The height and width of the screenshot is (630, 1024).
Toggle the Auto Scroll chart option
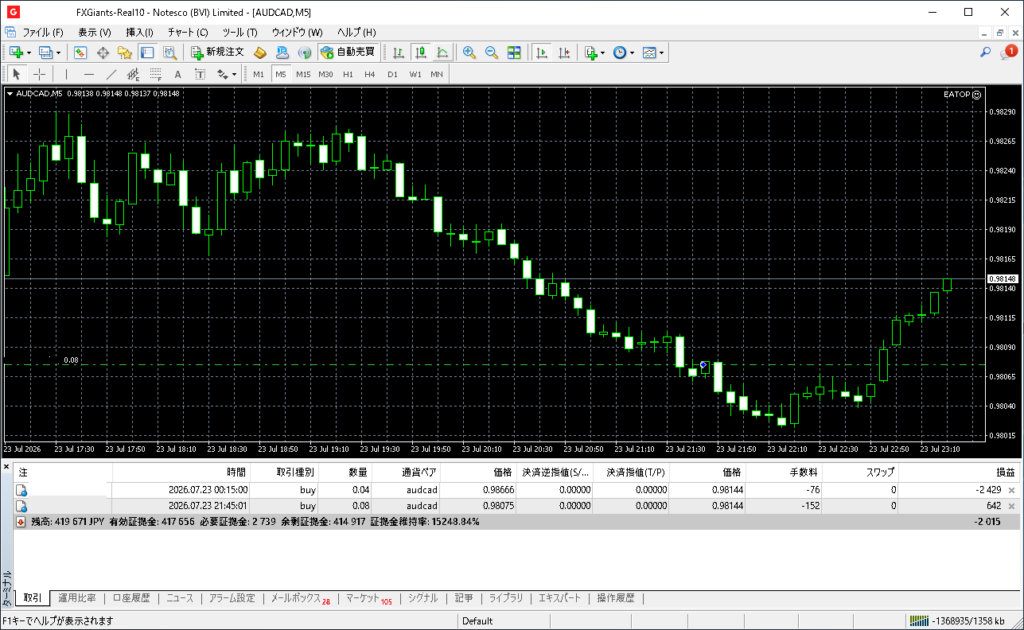(541, 53)
